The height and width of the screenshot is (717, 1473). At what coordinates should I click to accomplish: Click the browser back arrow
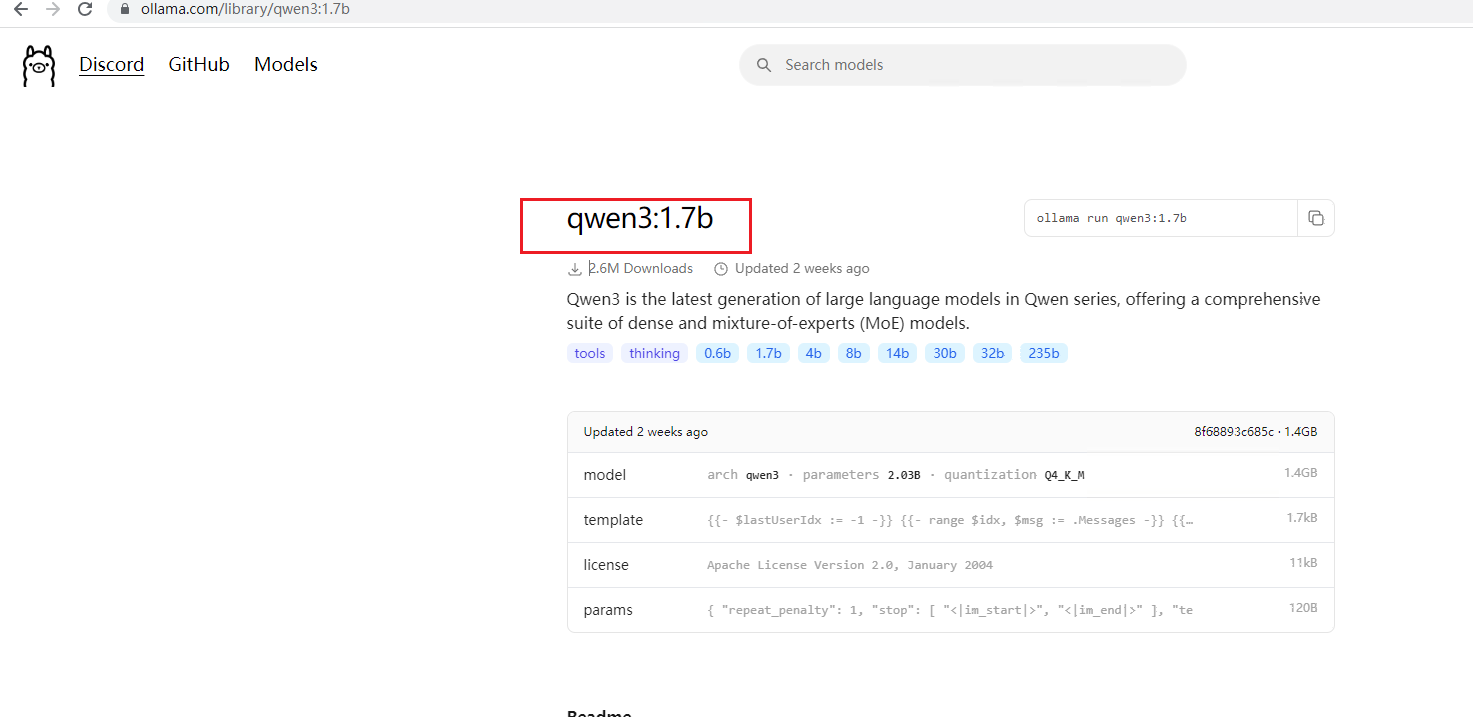pos(21,9)
